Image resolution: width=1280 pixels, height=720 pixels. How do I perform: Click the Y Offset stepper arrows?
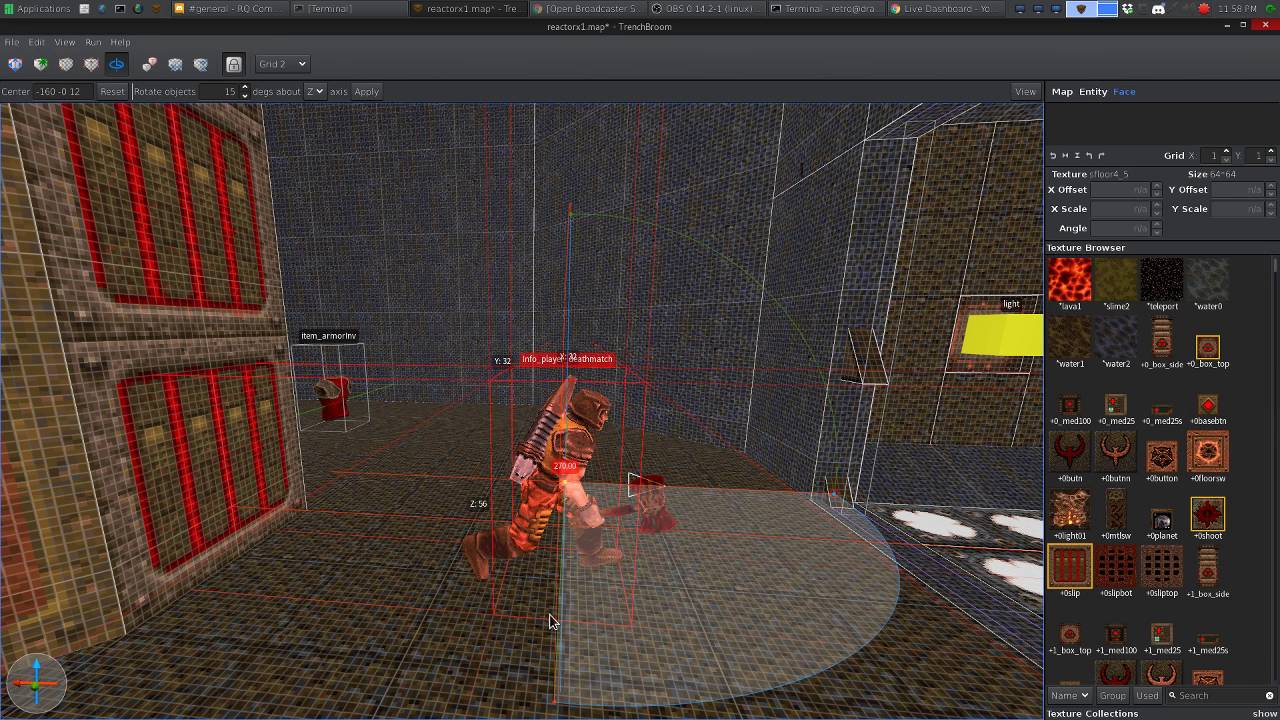(1271, 189)
